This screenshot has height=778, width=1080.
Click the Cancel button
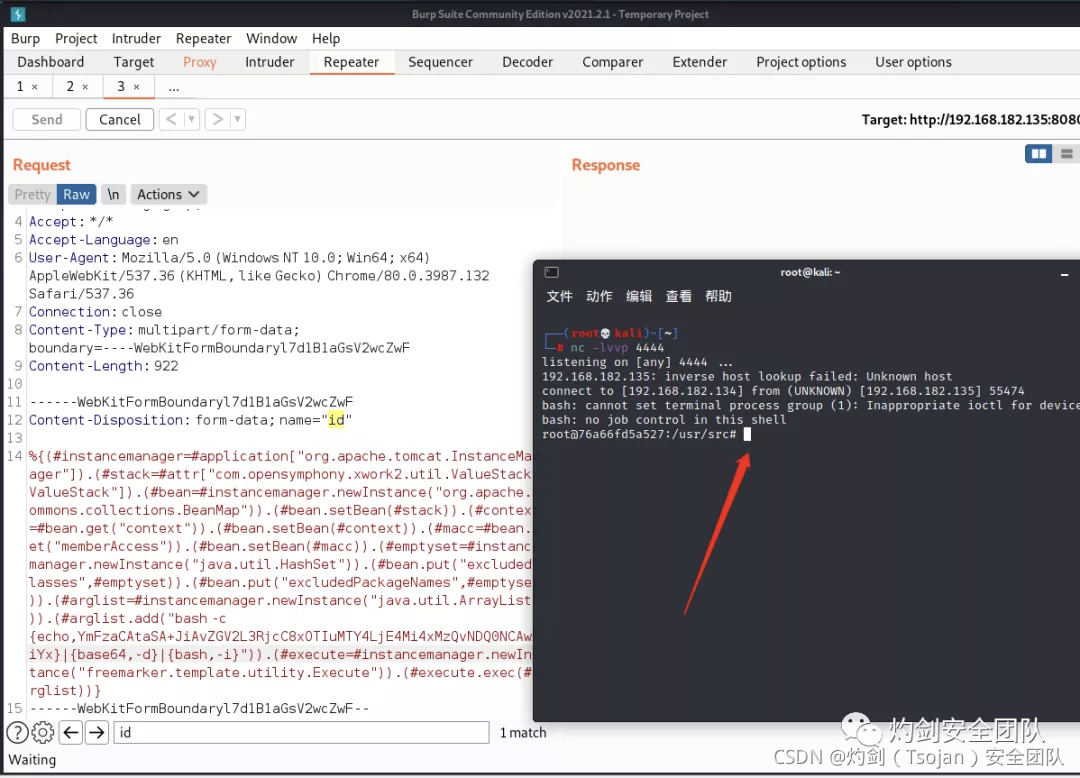coord(120,119)
